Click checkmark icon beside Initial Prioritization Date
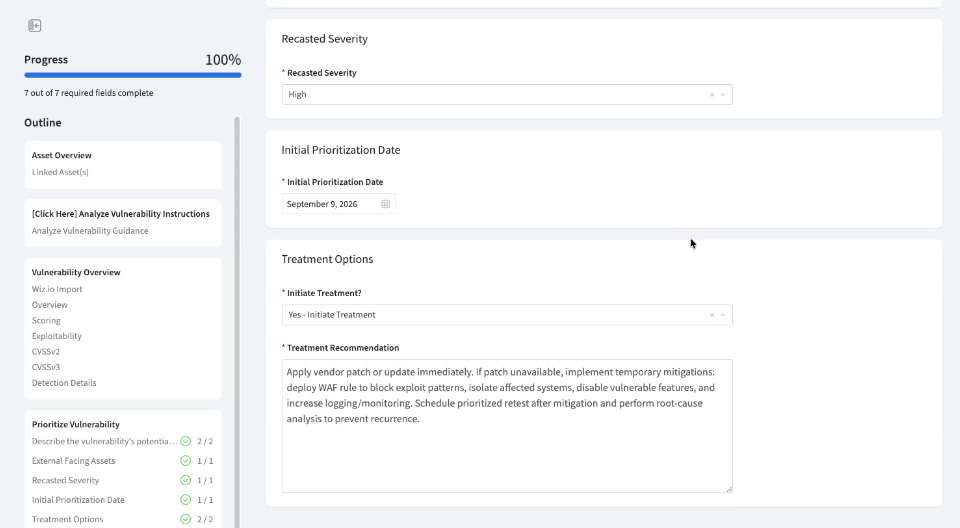960x528 pixels. coord(186,500)
